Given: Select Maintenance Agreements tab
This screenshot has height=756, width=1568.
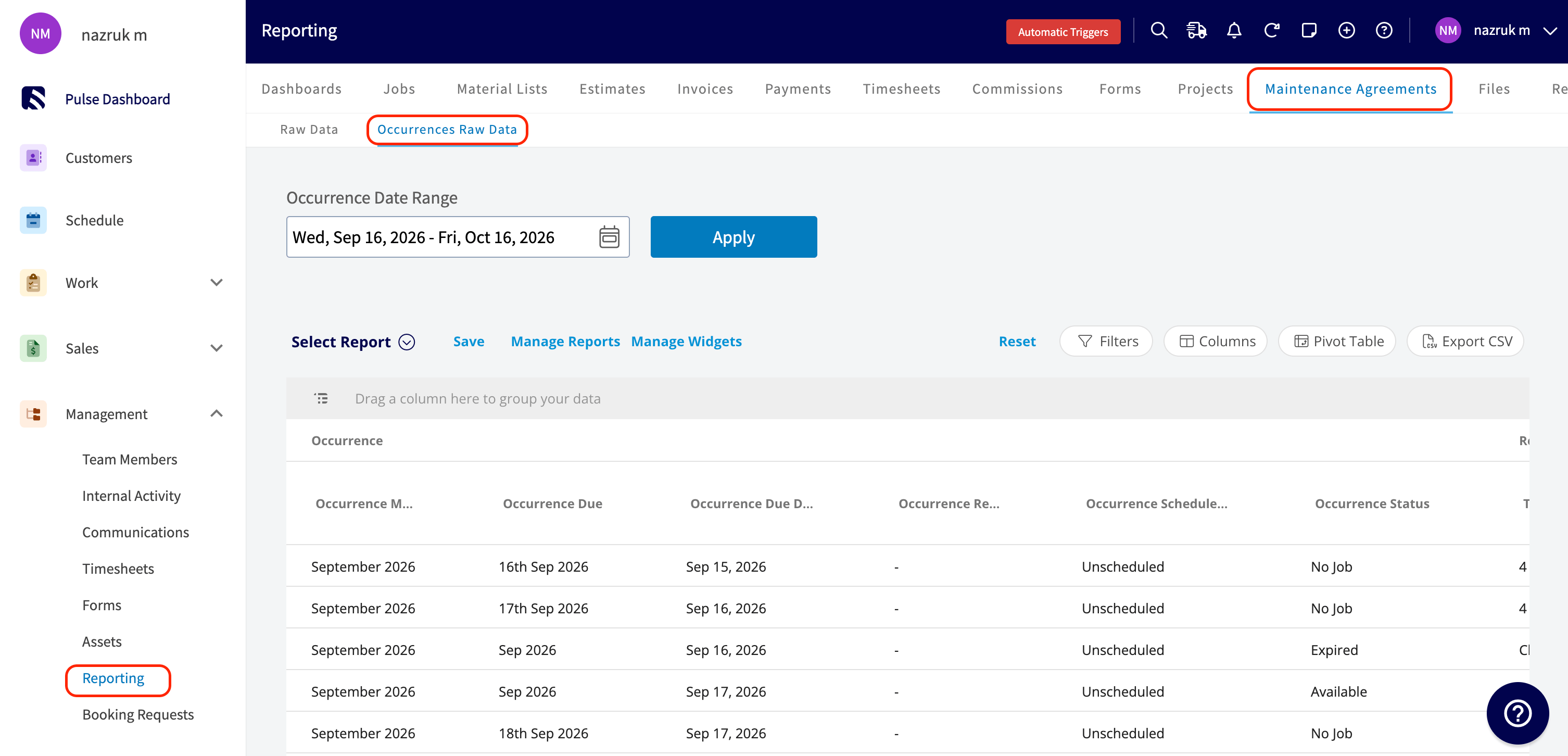Looking at the screenshot, I should [x=1350, y=89].
